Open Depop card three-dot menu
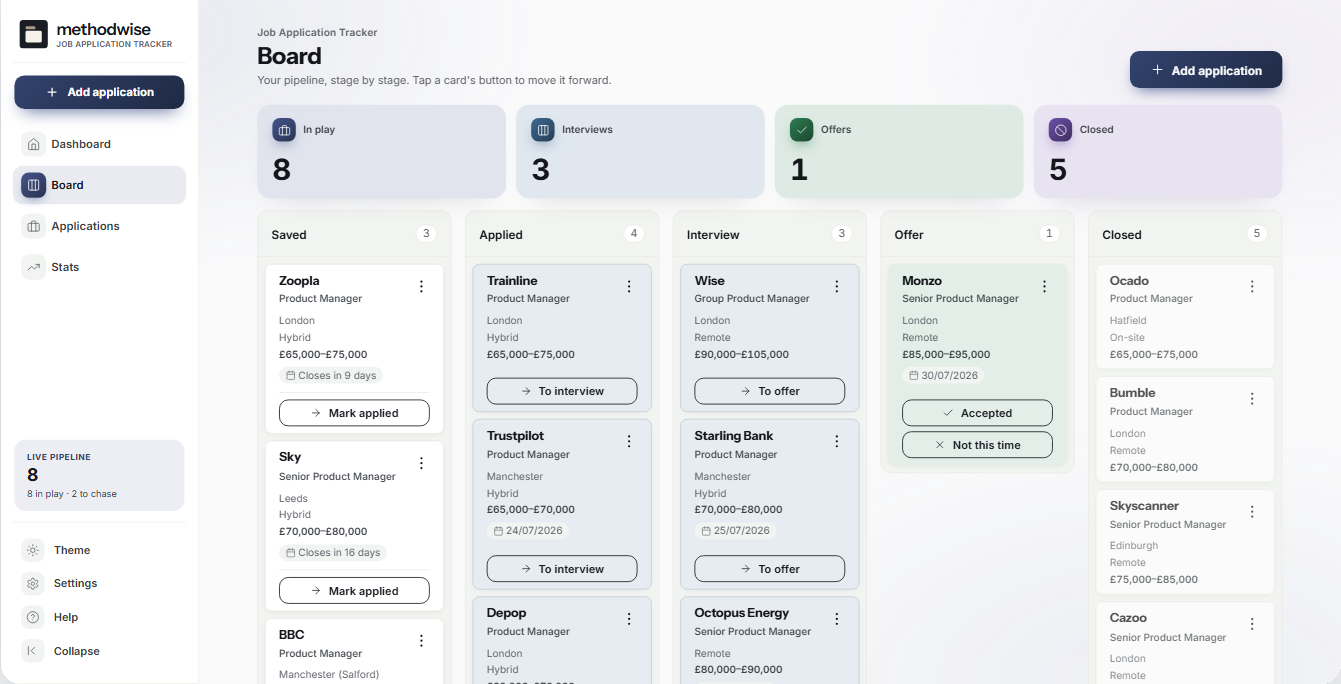Screen dimensions: 1341x684 629,619
